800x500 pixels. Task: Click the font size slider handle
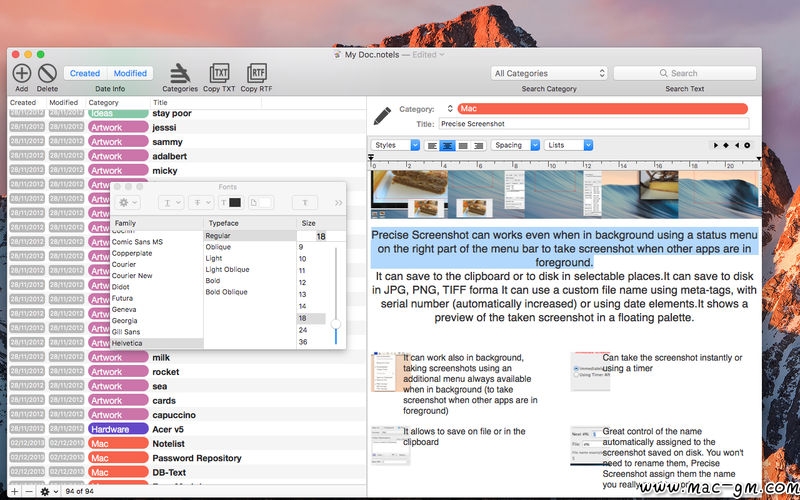(336, 324)
